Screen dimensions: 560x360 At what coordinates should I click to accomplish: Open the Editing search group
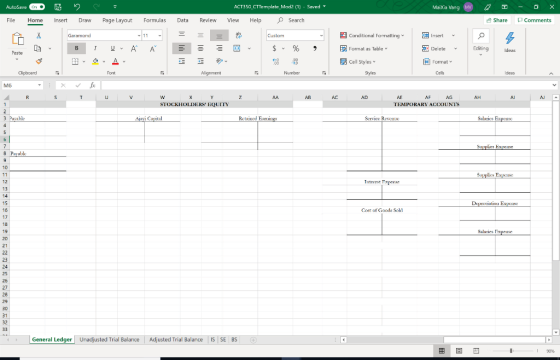(x=481, y=42)
